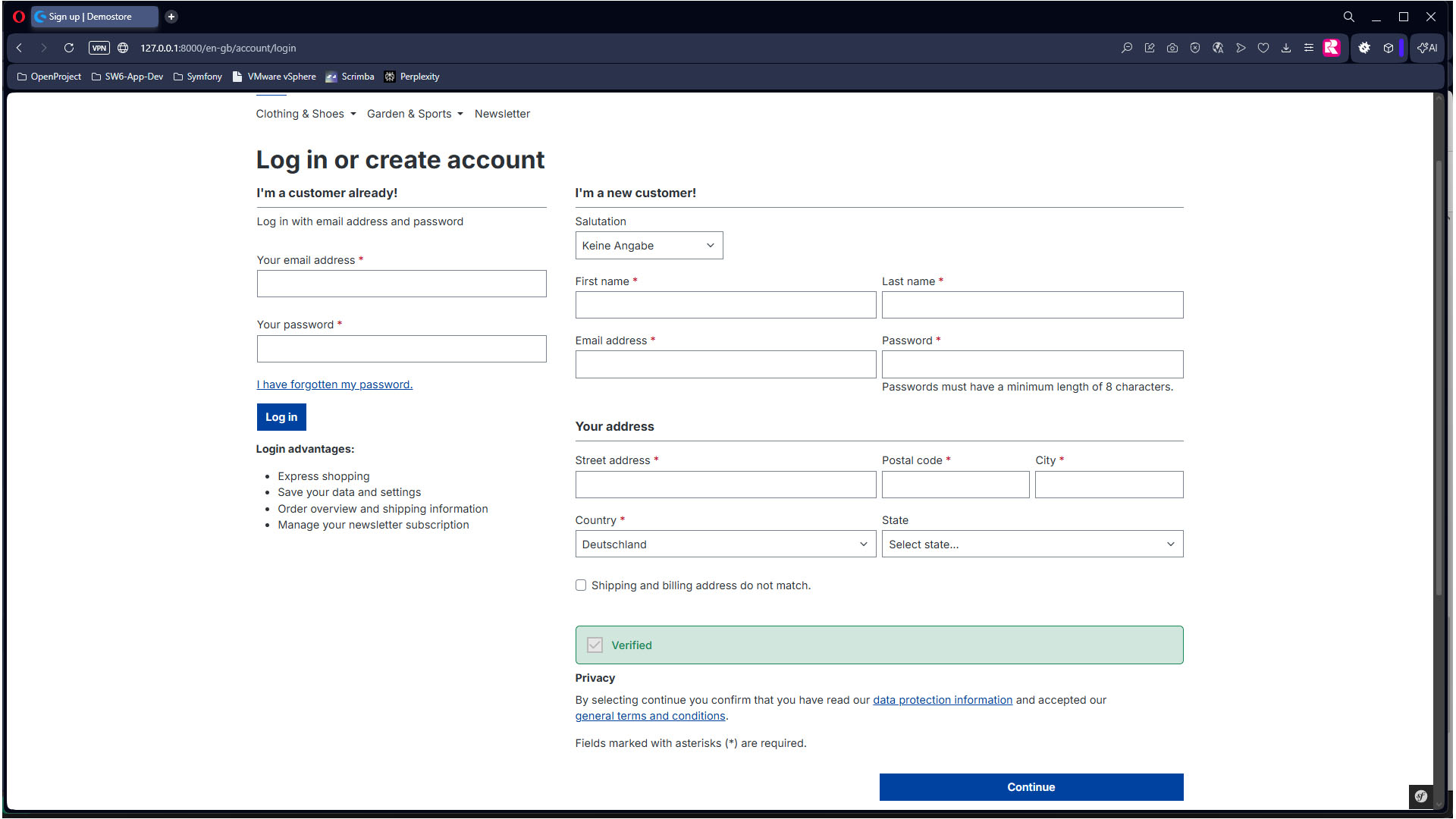
Task: Open the Clothing & Shoes menu
Action: pos(306,114)
